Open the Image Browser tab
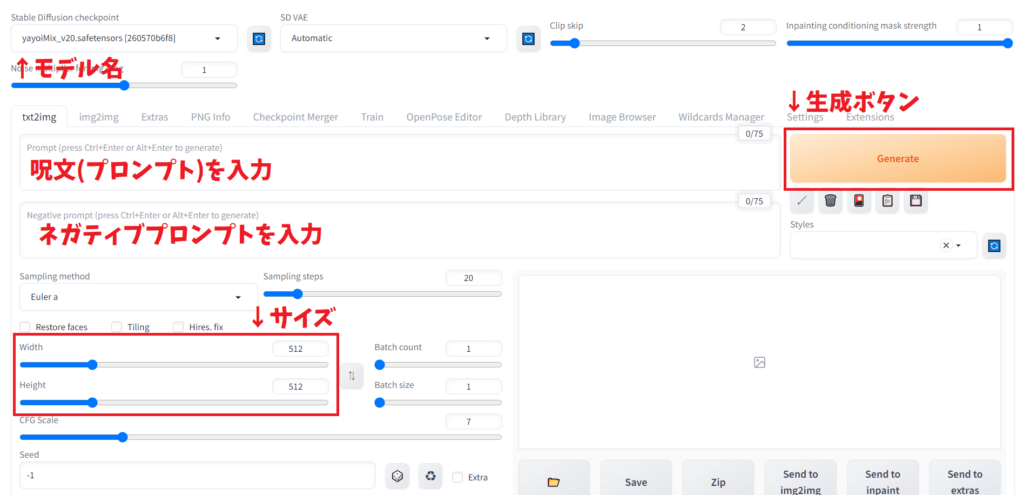Image resolution: width=1024 pixels, height=495 pixels. (x=622, y=118)
